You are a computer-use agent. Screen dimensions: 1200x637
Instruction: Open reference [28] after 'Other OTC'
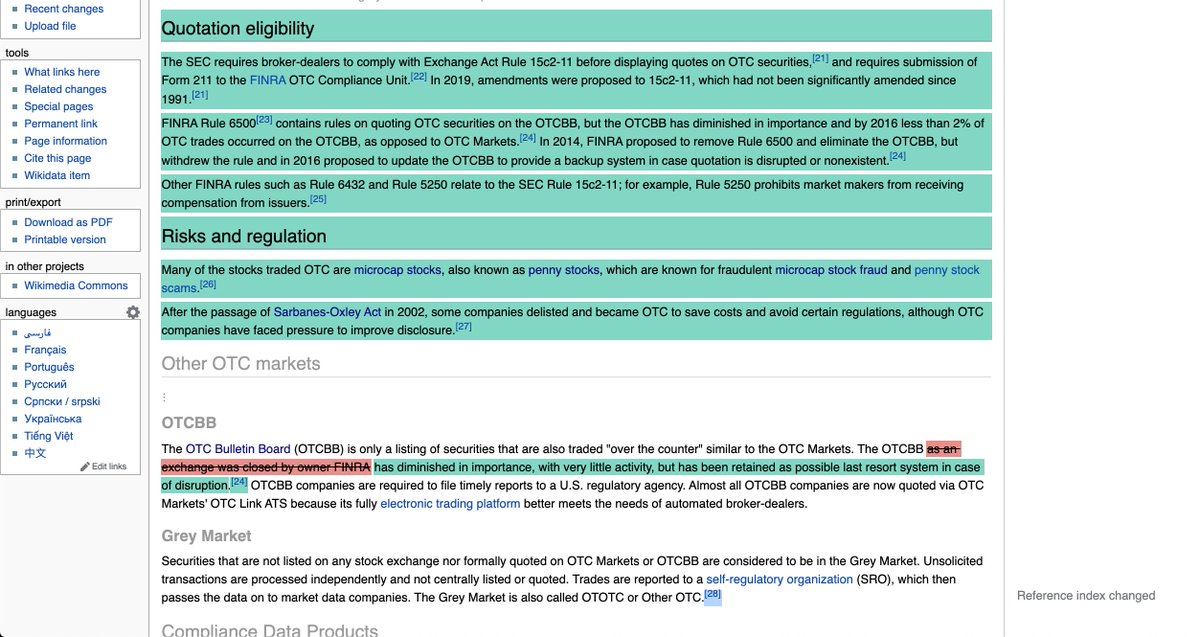pyautogui.click(x=712, y=595)
